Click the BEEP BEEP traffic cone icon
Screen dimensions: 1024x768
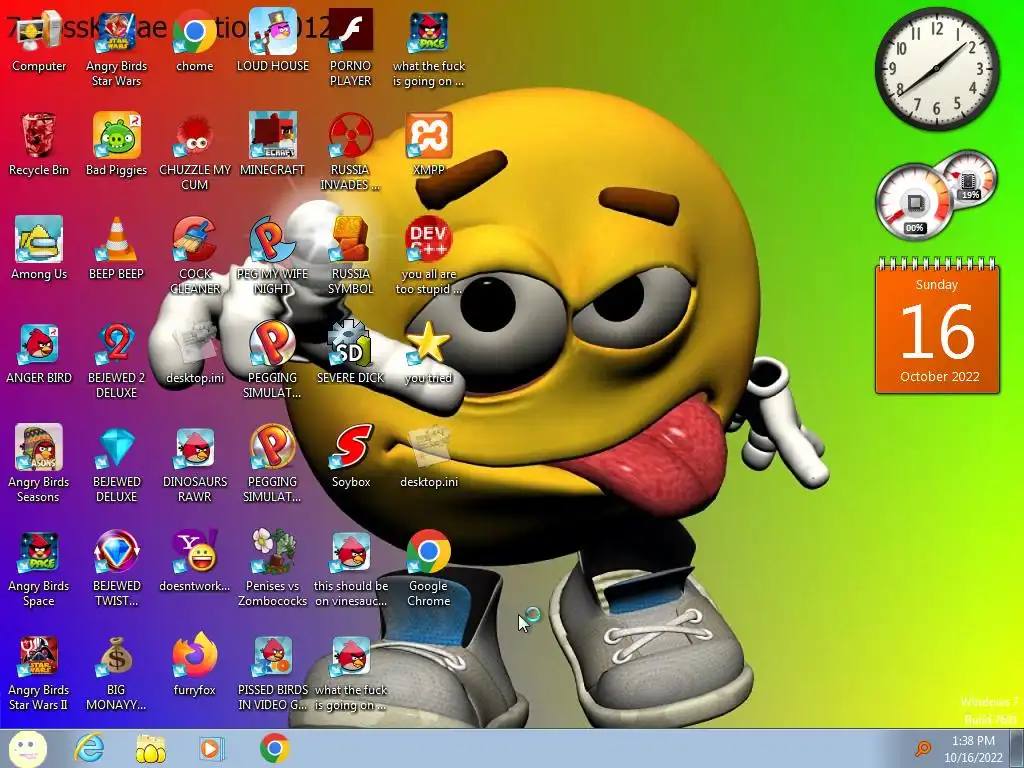pos(116,249)
